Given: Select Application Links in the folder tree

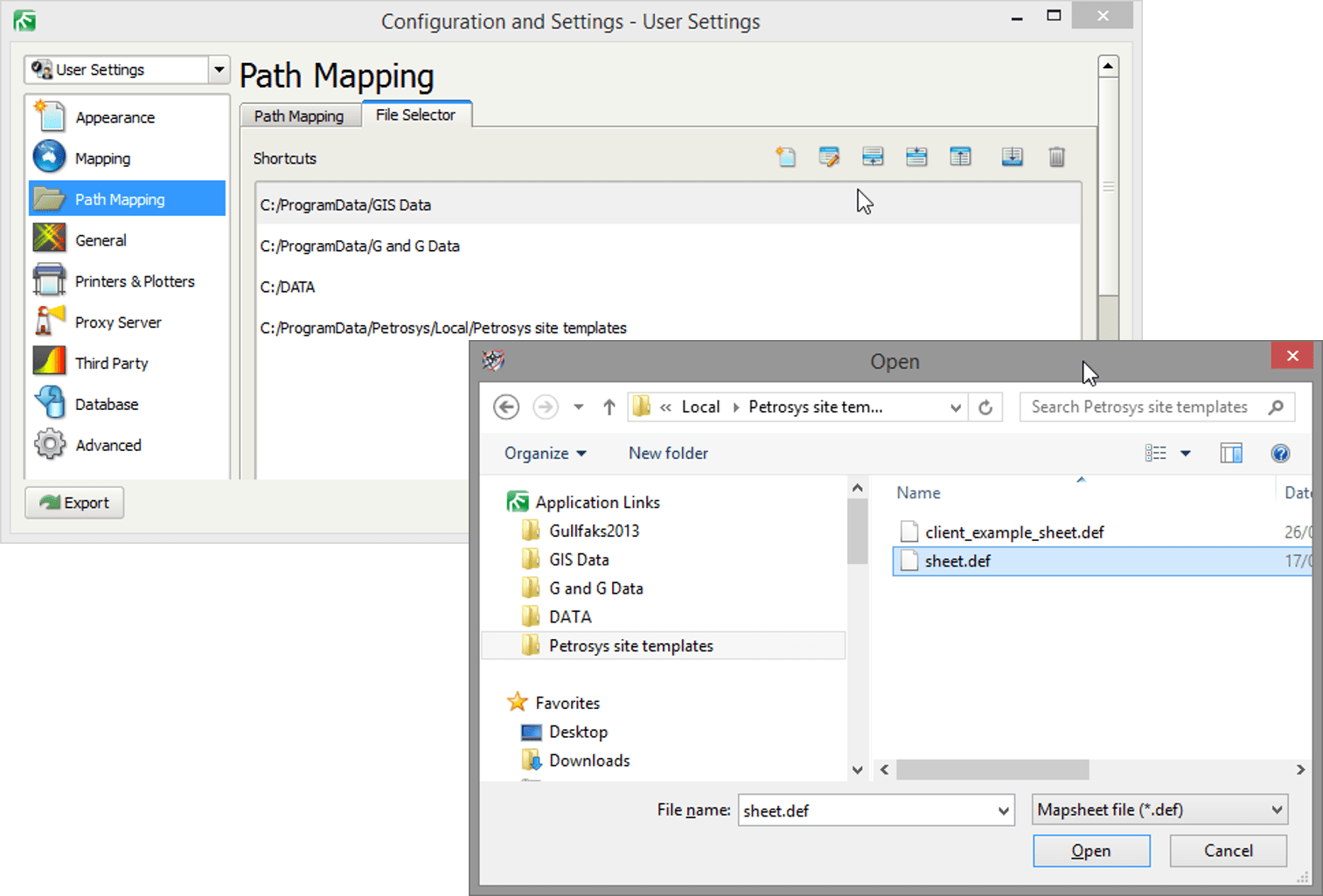Looking at the screenshot, I should pyautogui.click(x=597, y=503).
